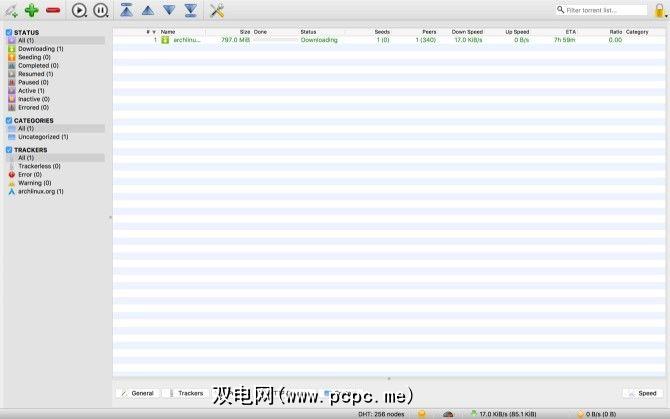
Task: Click the padlock lock UI icon
Action: click(x=659, y=10)
